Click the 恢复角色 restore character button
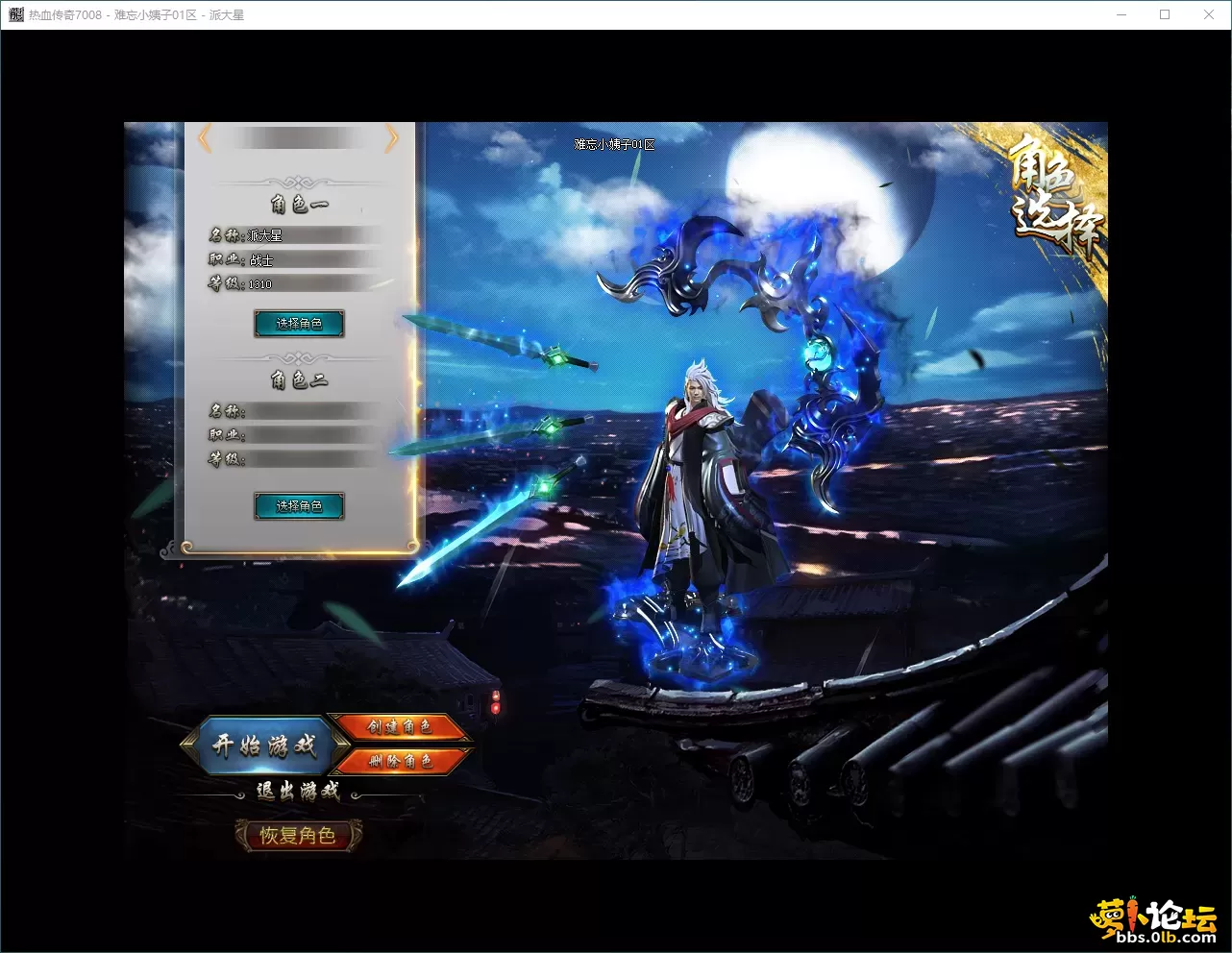Screen dimensions: 1232x953 (298, 836)
